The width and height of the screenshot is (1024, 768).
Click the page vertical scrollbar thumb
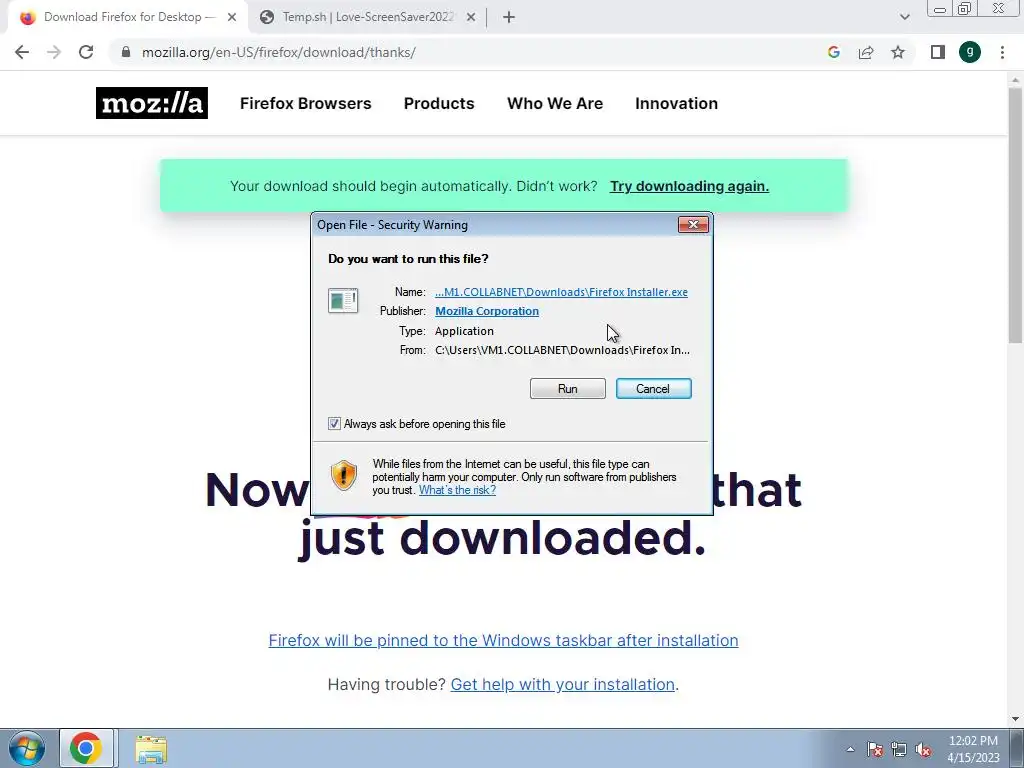[1015, 215]
